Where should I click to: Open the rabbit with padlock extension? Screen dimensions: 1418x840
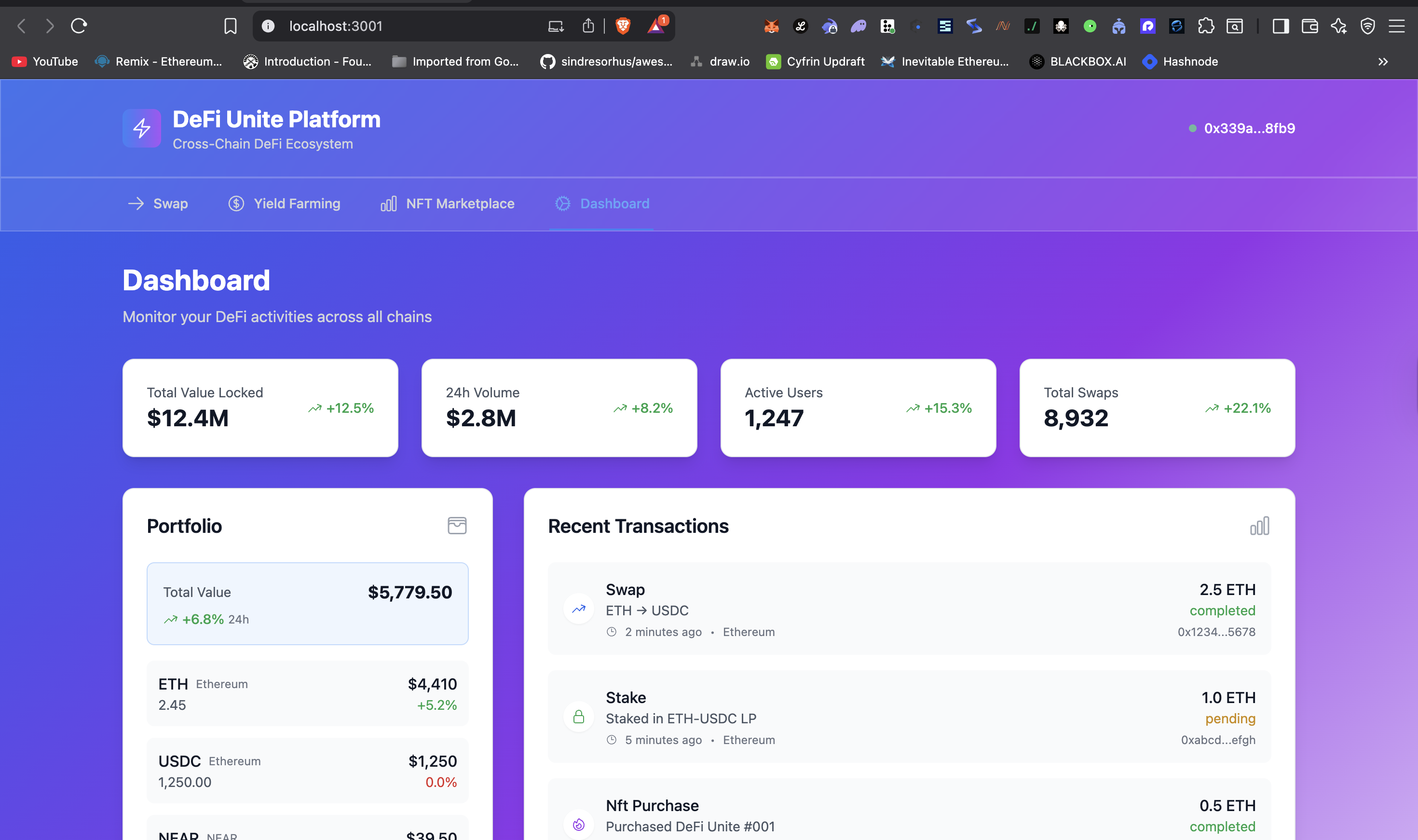point(829,26)
